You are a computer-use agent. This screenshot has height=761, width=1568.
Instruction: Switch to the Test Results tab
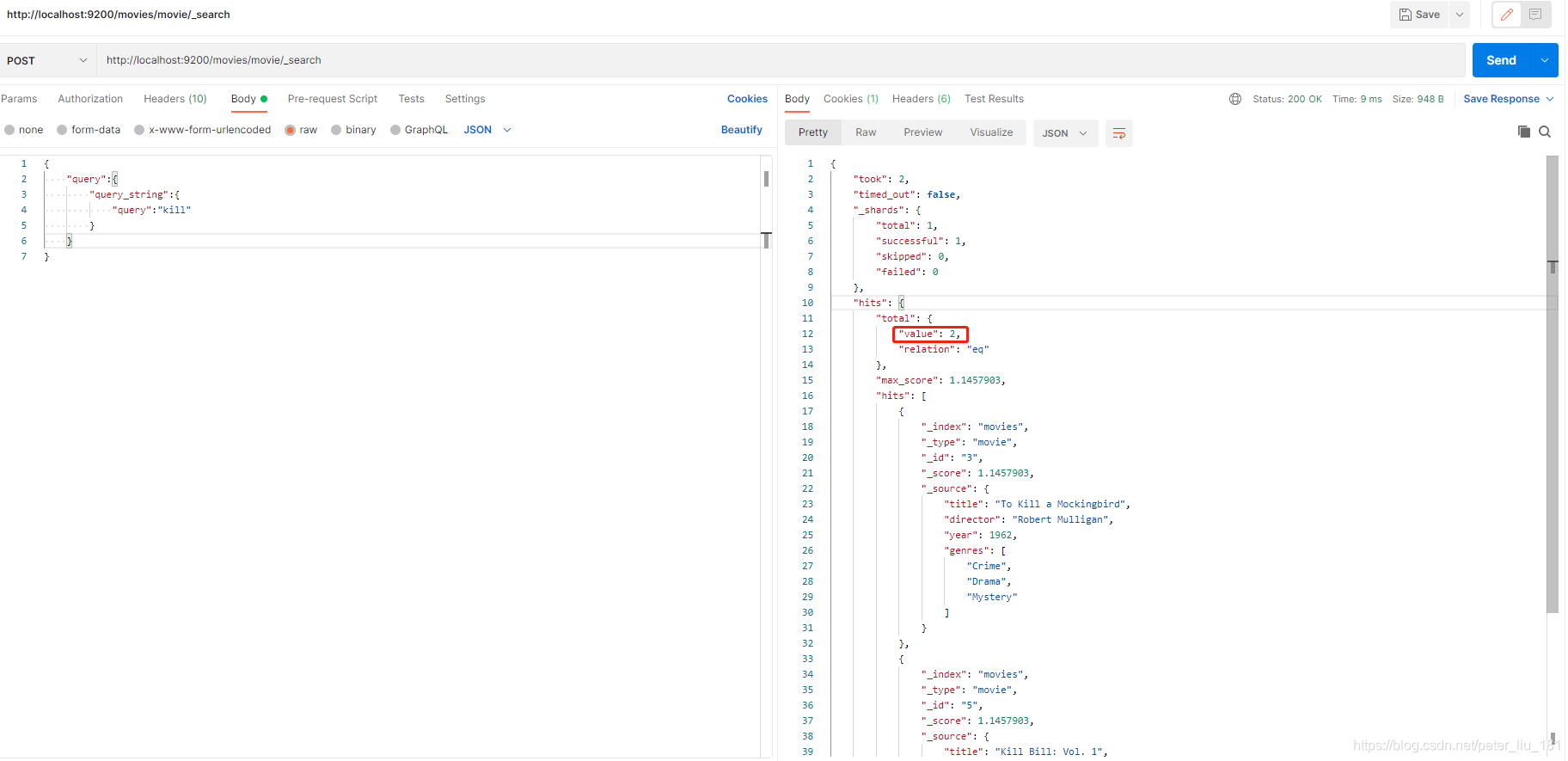994,99
